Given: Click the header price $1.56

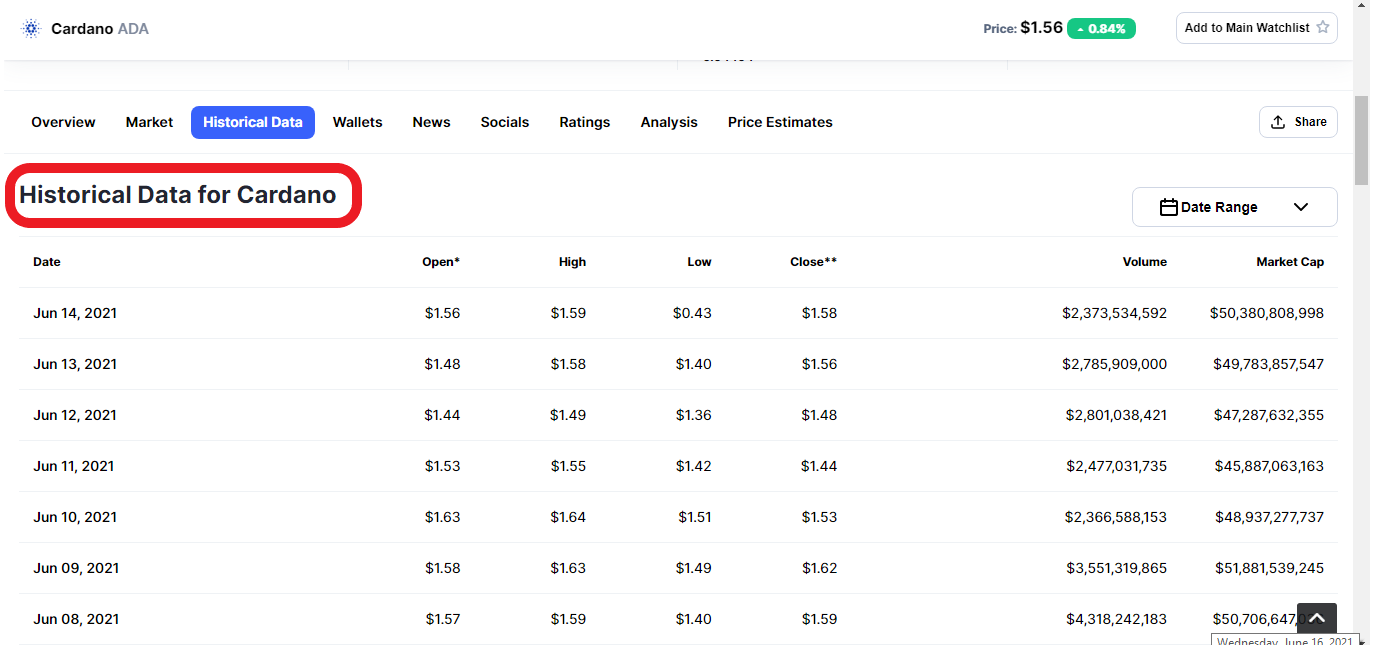Looking at the screenshot, I should (x=1041, y=28).
